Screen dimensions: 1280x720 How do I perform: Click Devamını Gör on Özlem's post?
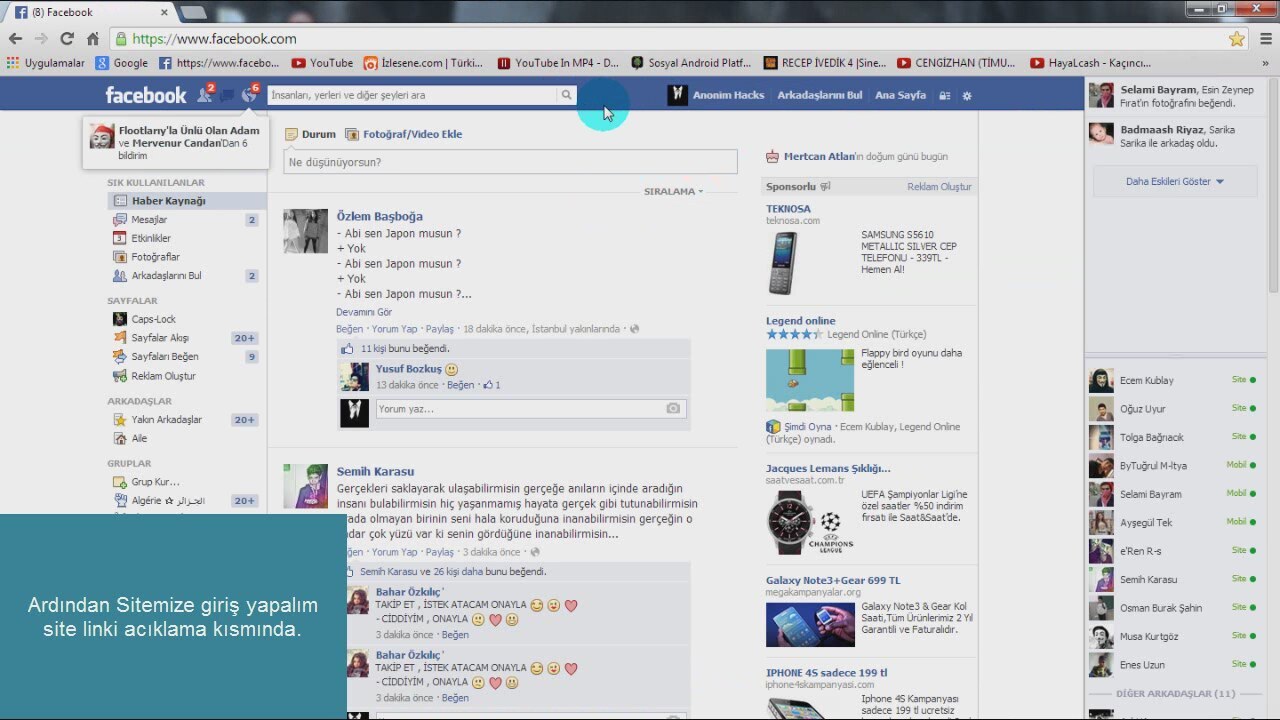(x=364, y=312)
